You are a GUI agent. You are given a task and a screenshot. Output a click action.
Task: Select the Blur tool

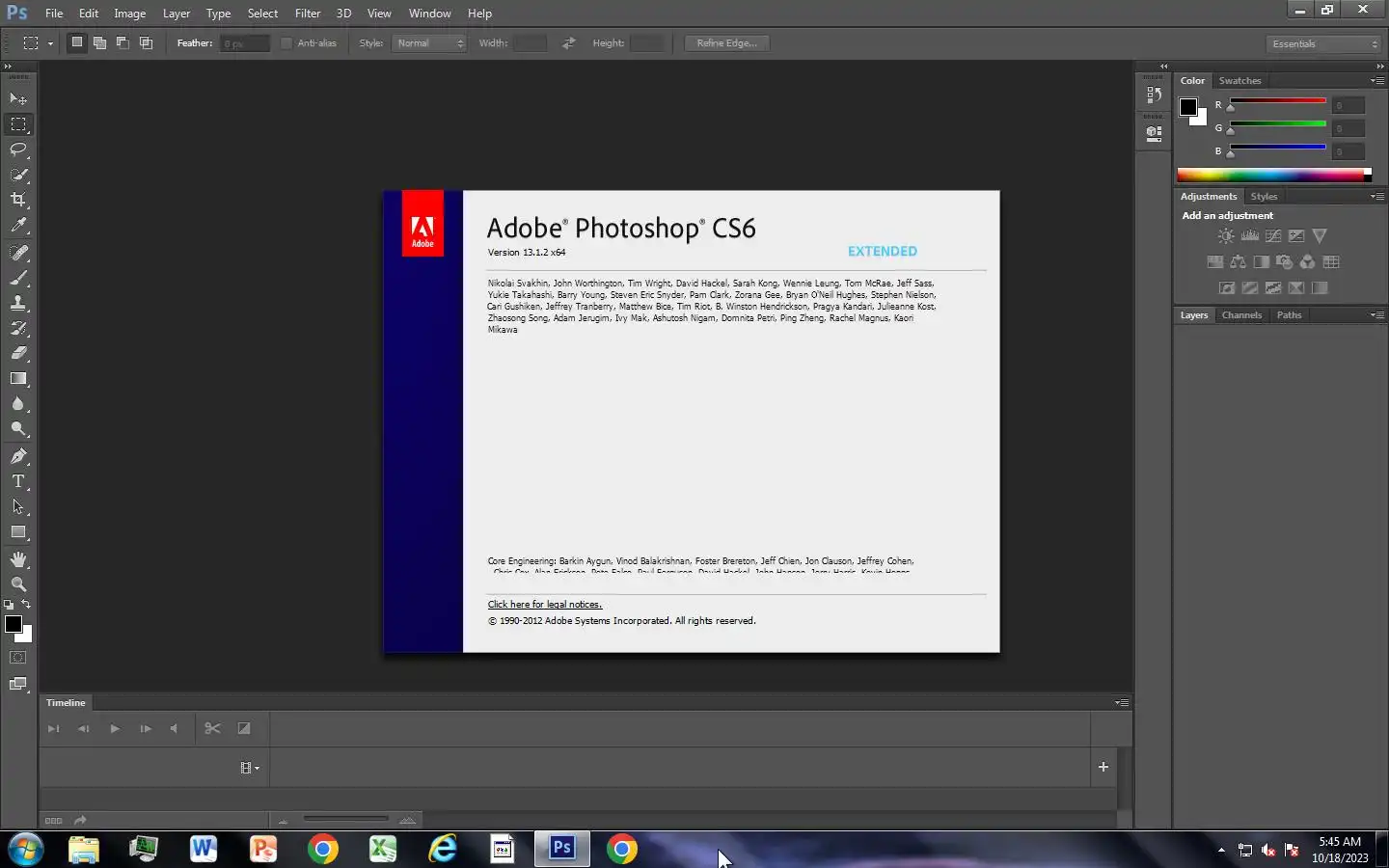[18, 403]
